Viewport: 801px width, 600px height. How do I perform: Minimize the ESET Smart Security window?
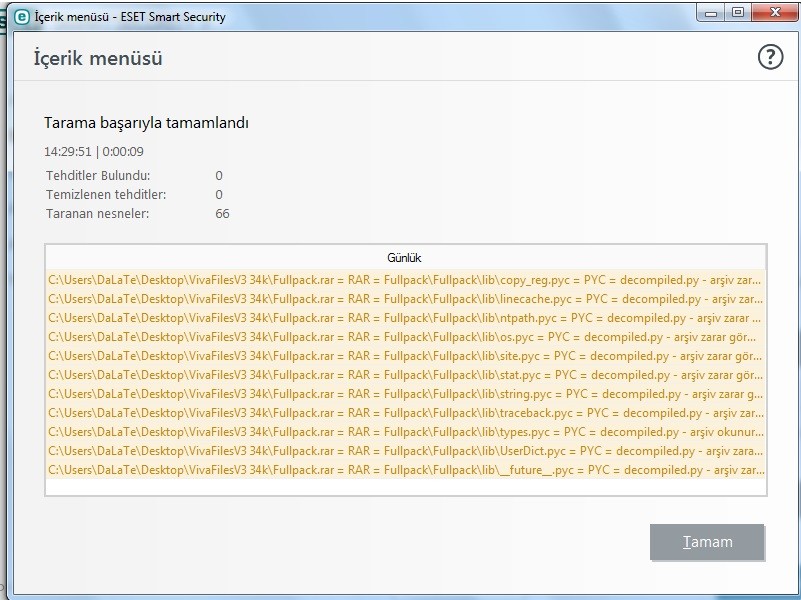pyautogui.click(x=711, y=13)
